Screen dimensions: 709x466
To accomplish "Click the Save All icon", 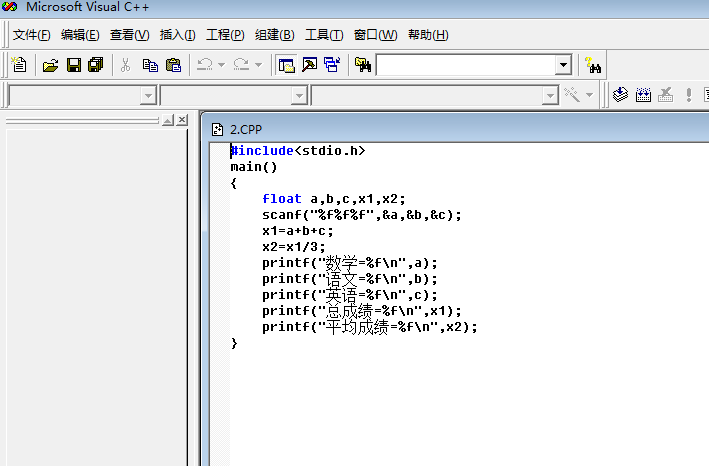I will (96, 65).
